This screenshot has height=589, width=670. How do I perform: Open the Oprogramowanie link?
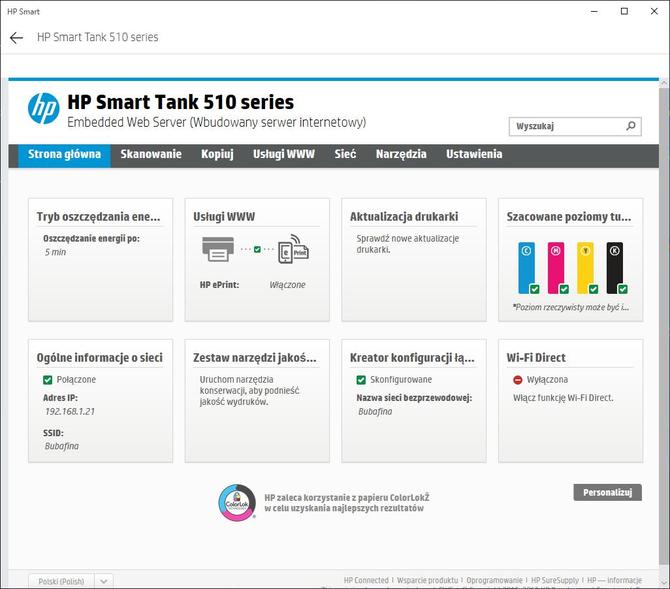[494, 580]
